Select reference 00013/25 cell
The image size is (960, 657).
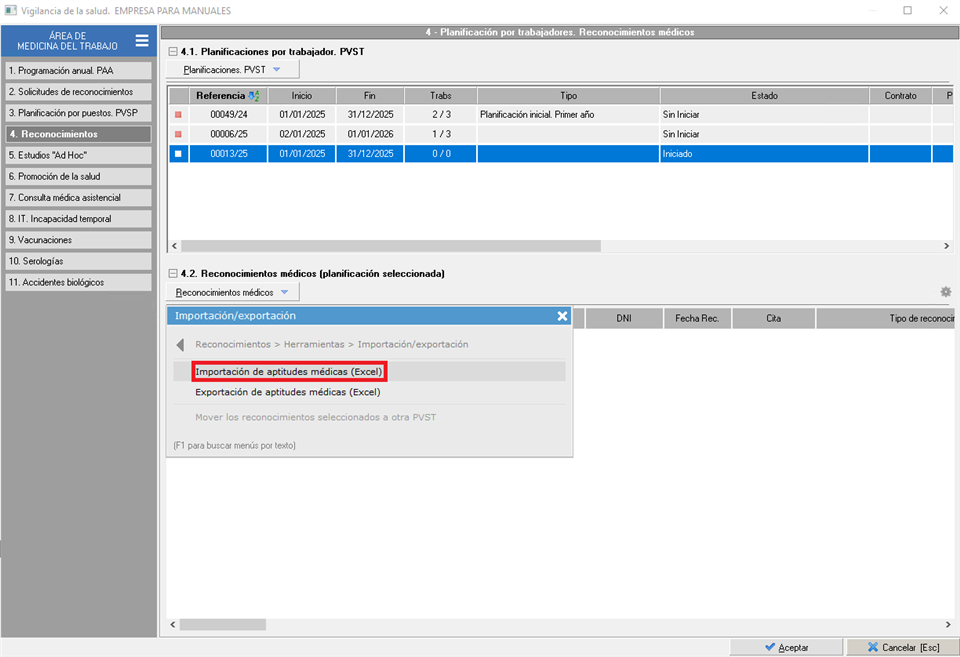(229, 154)
